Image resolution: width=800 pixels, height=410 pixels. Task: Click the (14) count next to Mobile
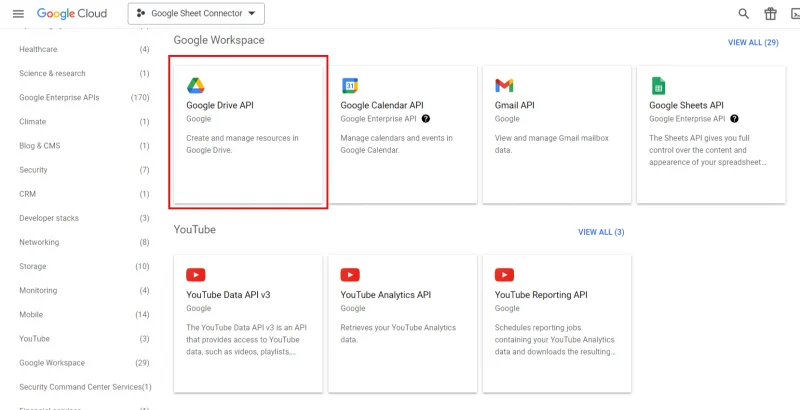pyautogui.click(x=142, y=315)
